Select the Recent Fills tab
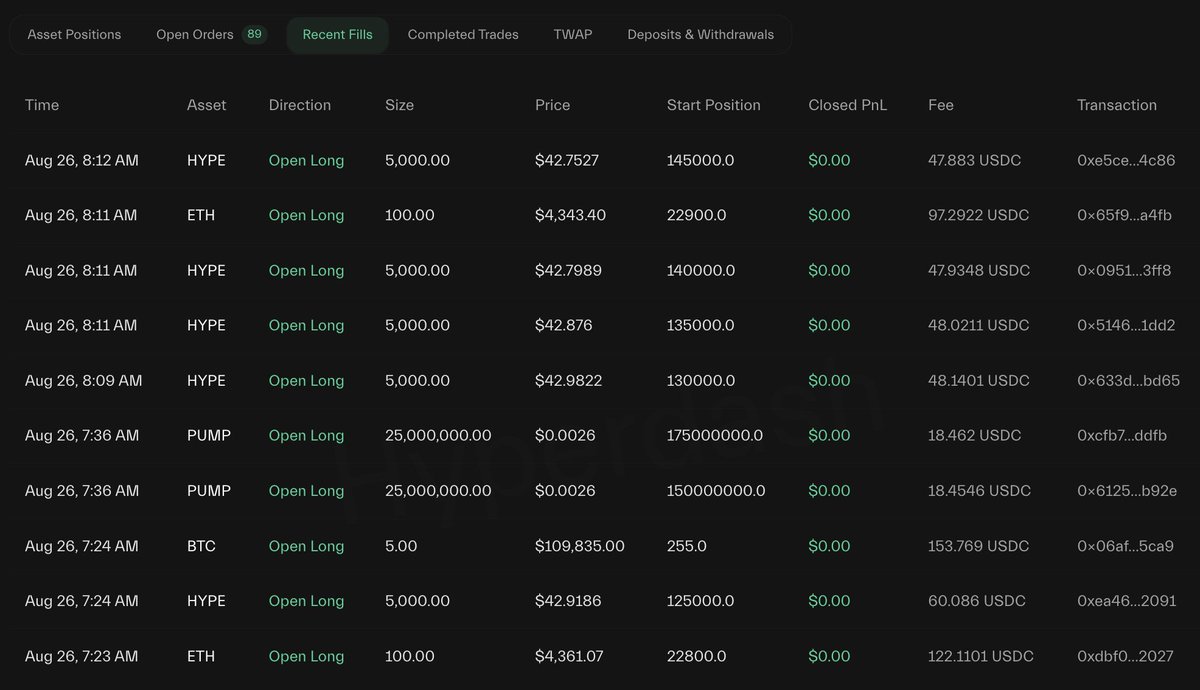The height and width of the screenshot is (690, 1200). pyautogui.click(x=337, y=34)
